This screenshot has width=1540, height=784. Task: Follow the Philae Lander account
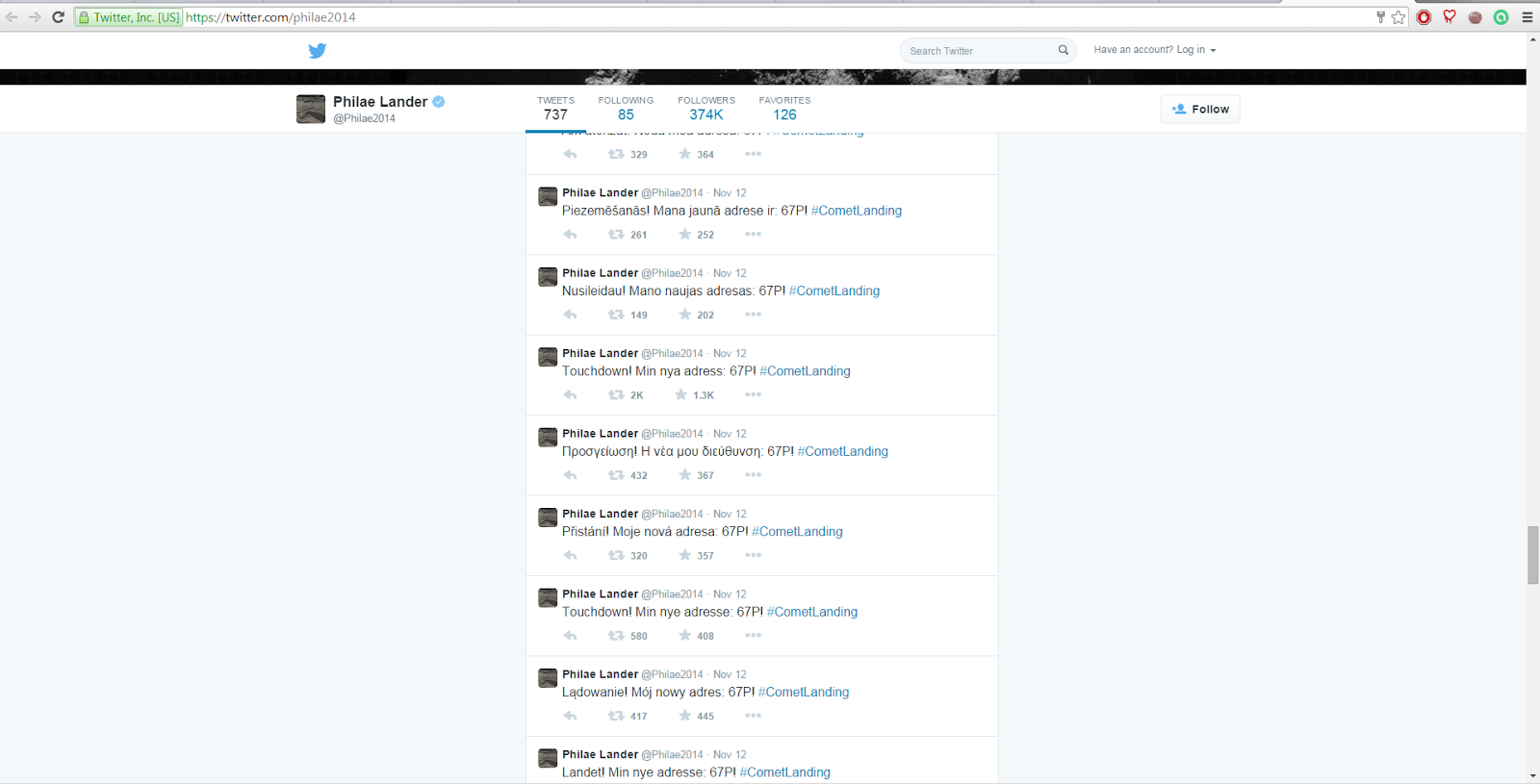(1200, 109)
